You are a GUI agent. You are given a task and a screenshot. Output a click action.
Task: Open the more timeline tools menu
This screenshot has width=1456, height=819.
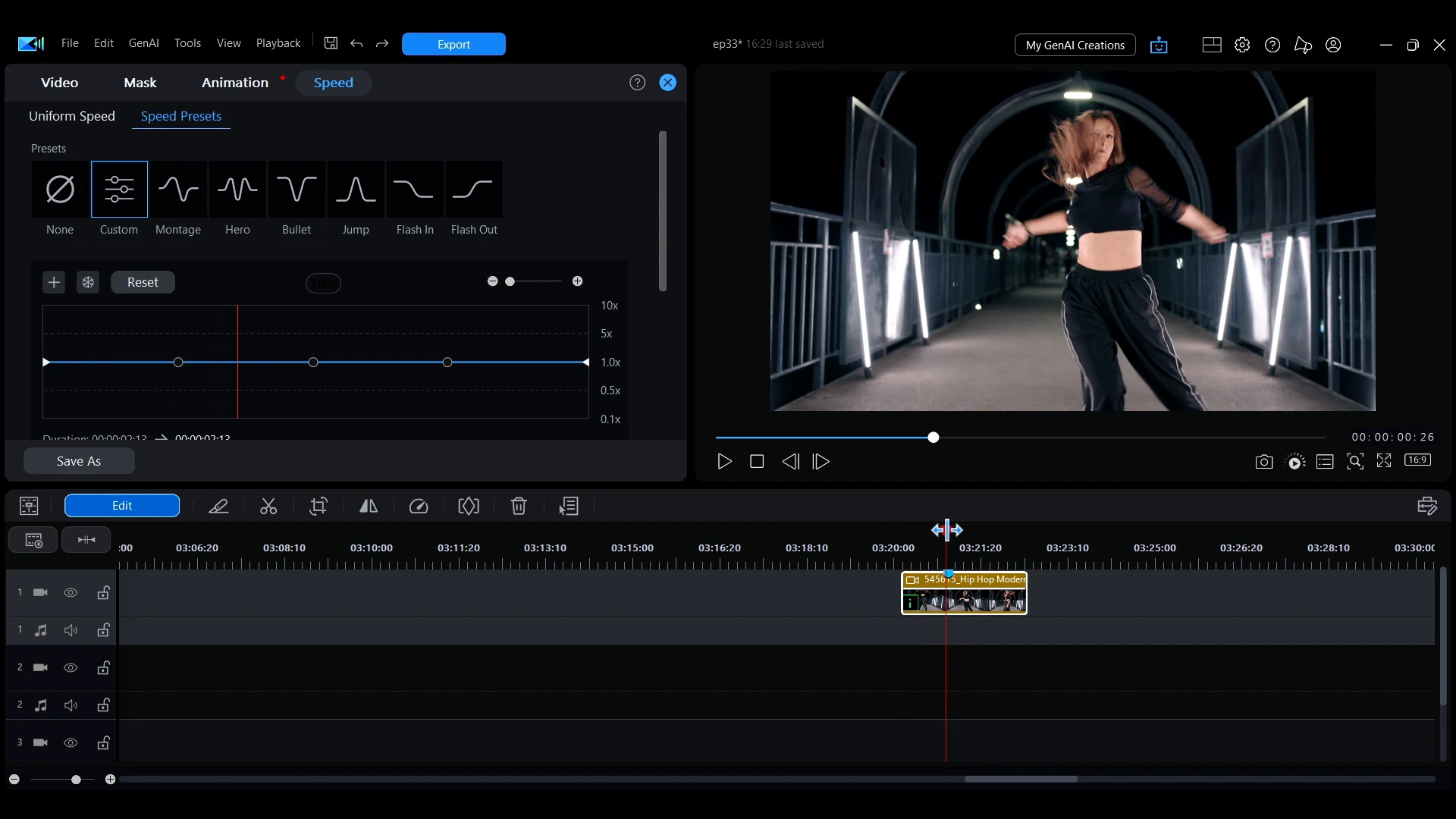569,507
